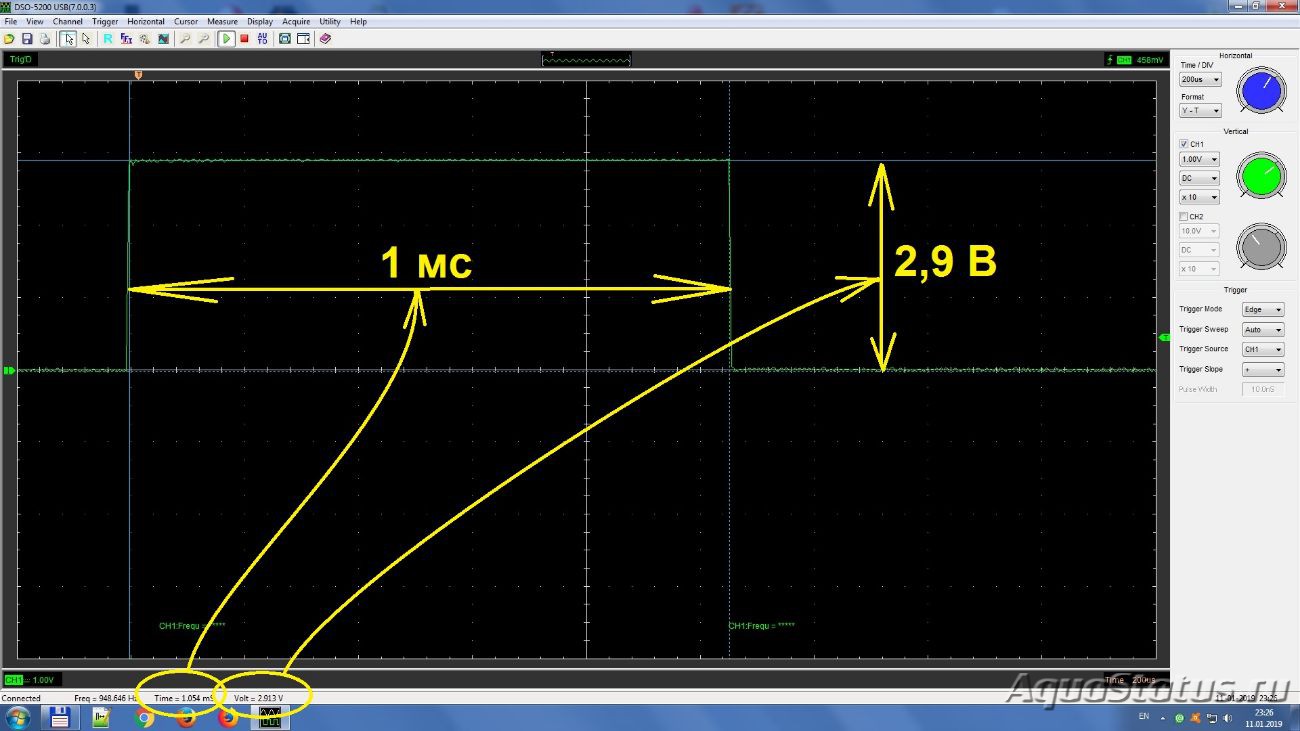1300x731 pixels.
Task: Click the second magnifier zoom icon
Action: 204,39
